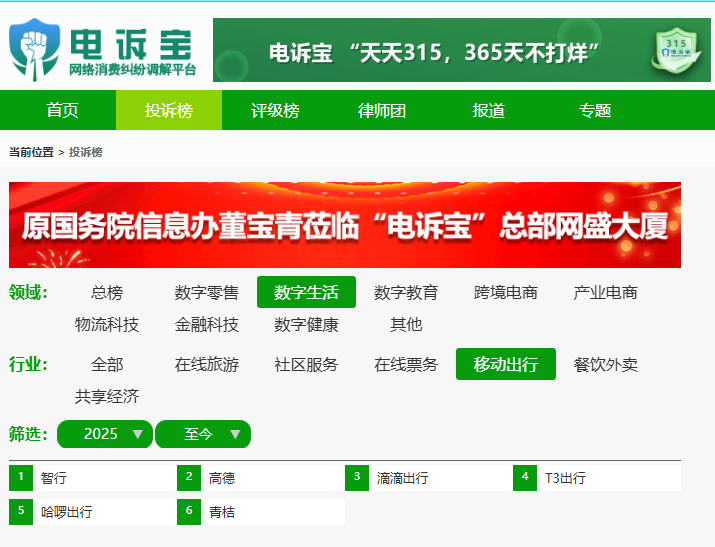Screen dimensions: 715x547
Task: Select the 数字健康 field filter
Action: tap(306, 325)
